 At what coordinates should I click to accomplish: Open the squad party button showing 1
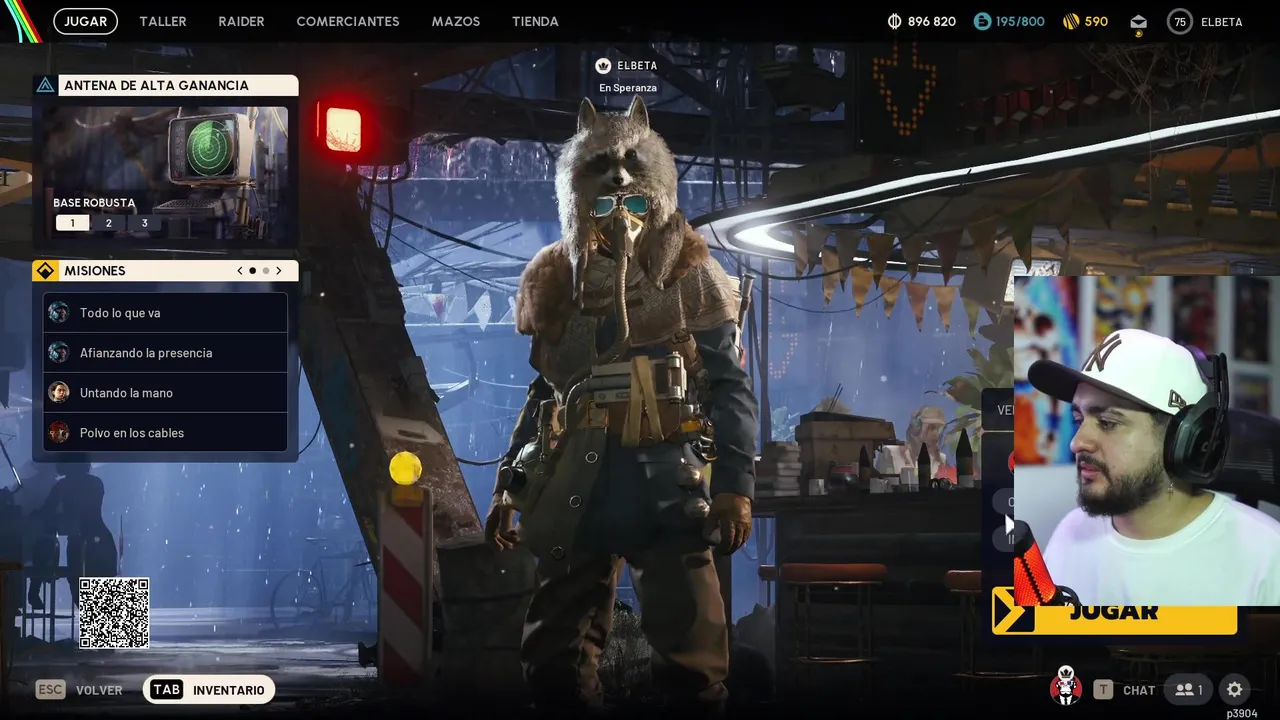tap(1189, 689)
